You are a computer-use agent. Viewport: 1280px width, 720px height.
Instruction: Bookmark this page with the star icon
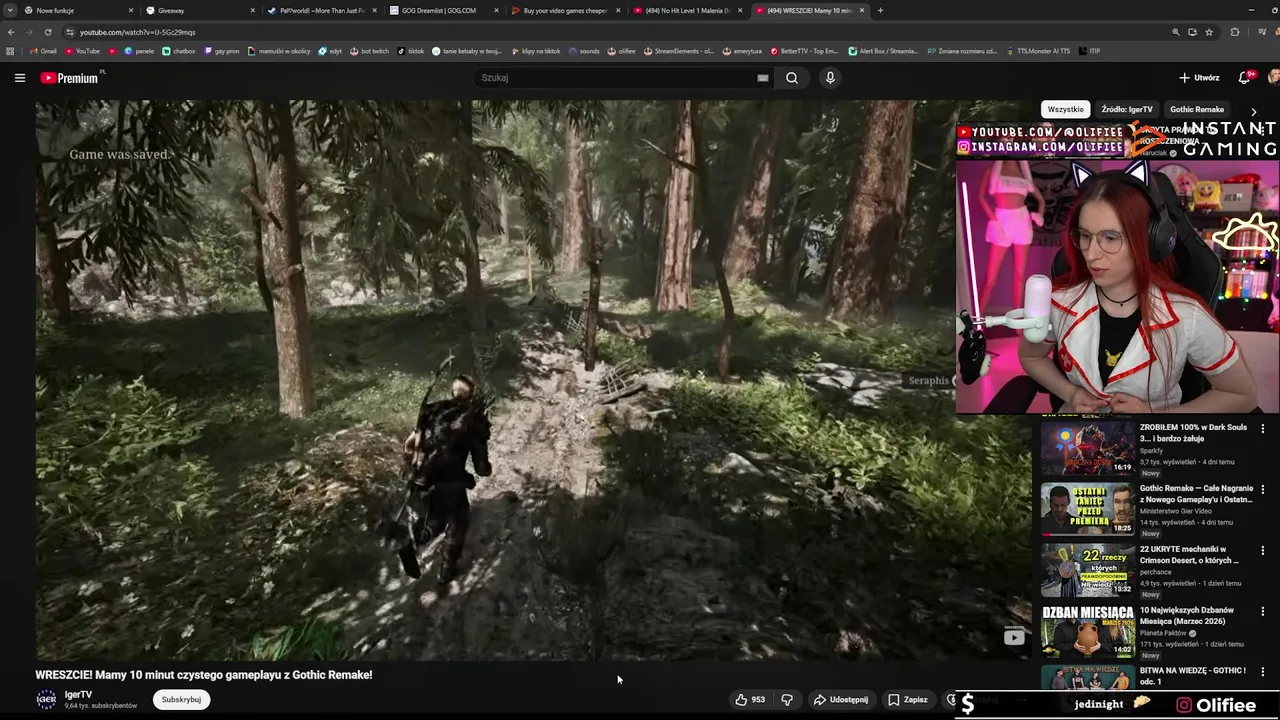click(1209, 32)
